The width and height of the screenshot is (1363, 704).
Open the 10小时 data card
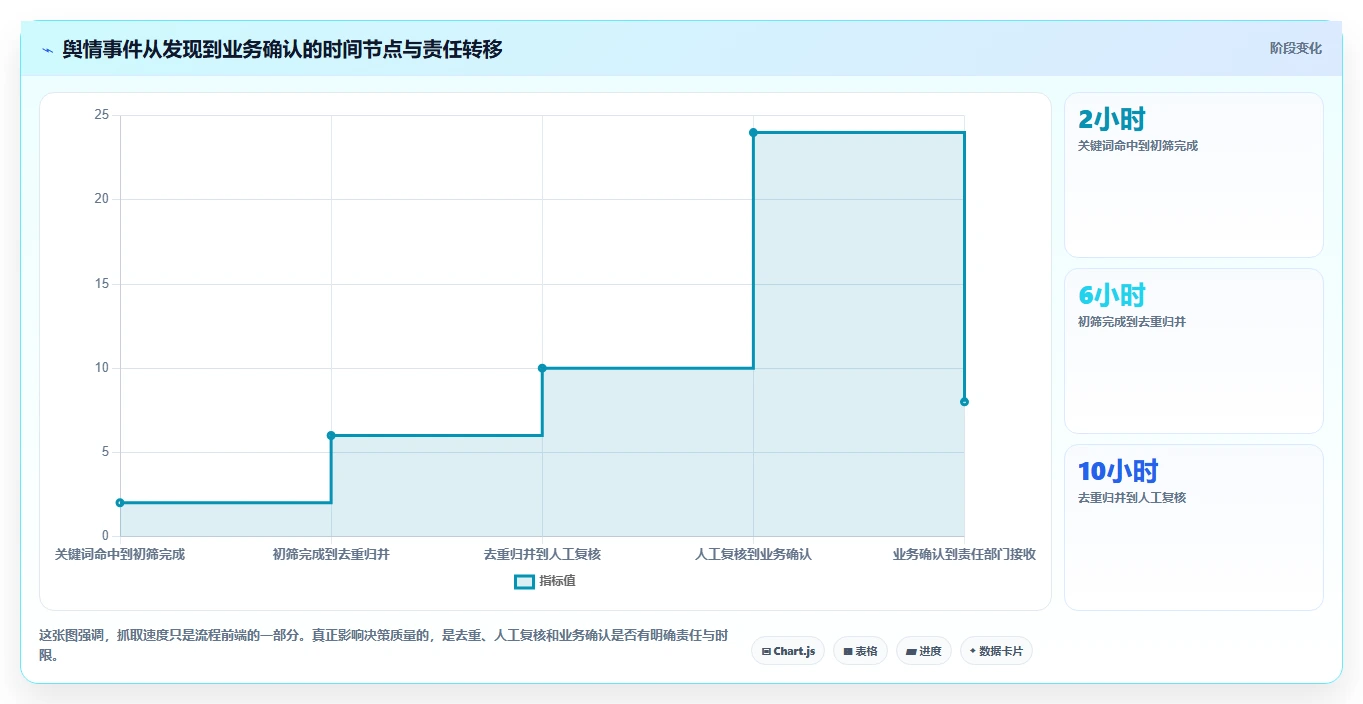coord(1194,527)
